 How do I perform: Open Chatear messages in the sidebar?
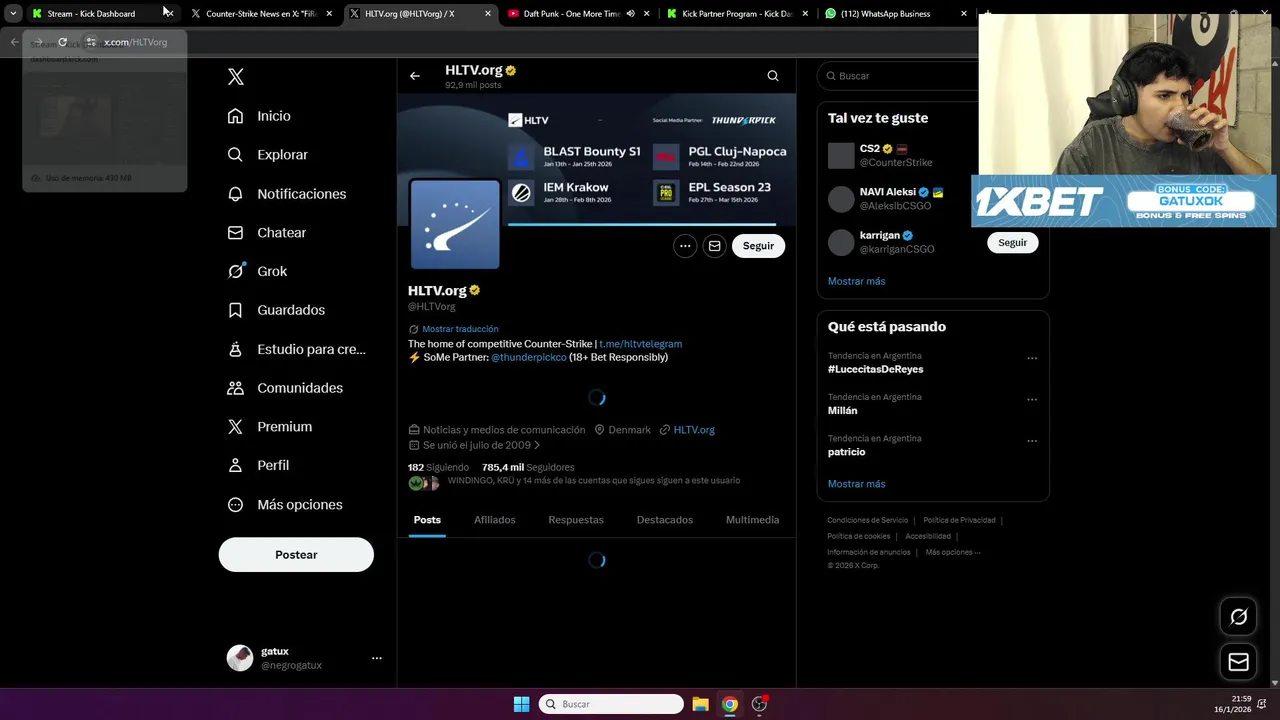click(x=267, y=232)
